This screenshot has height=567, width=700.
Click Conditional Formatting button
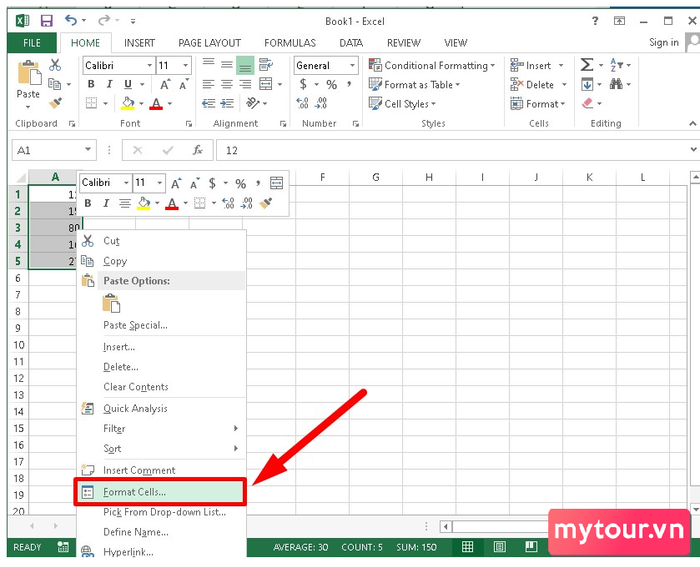click(432, 66)
